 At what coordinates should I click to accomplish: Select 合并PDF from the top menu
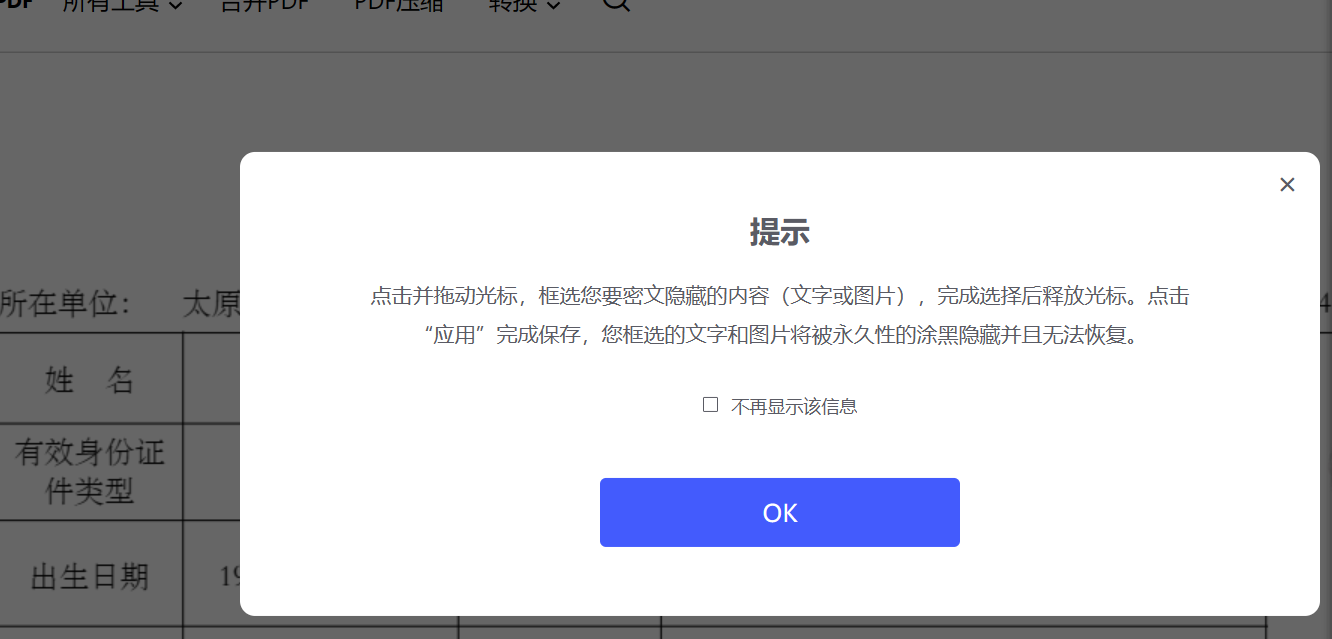click(x=263, y=4)
